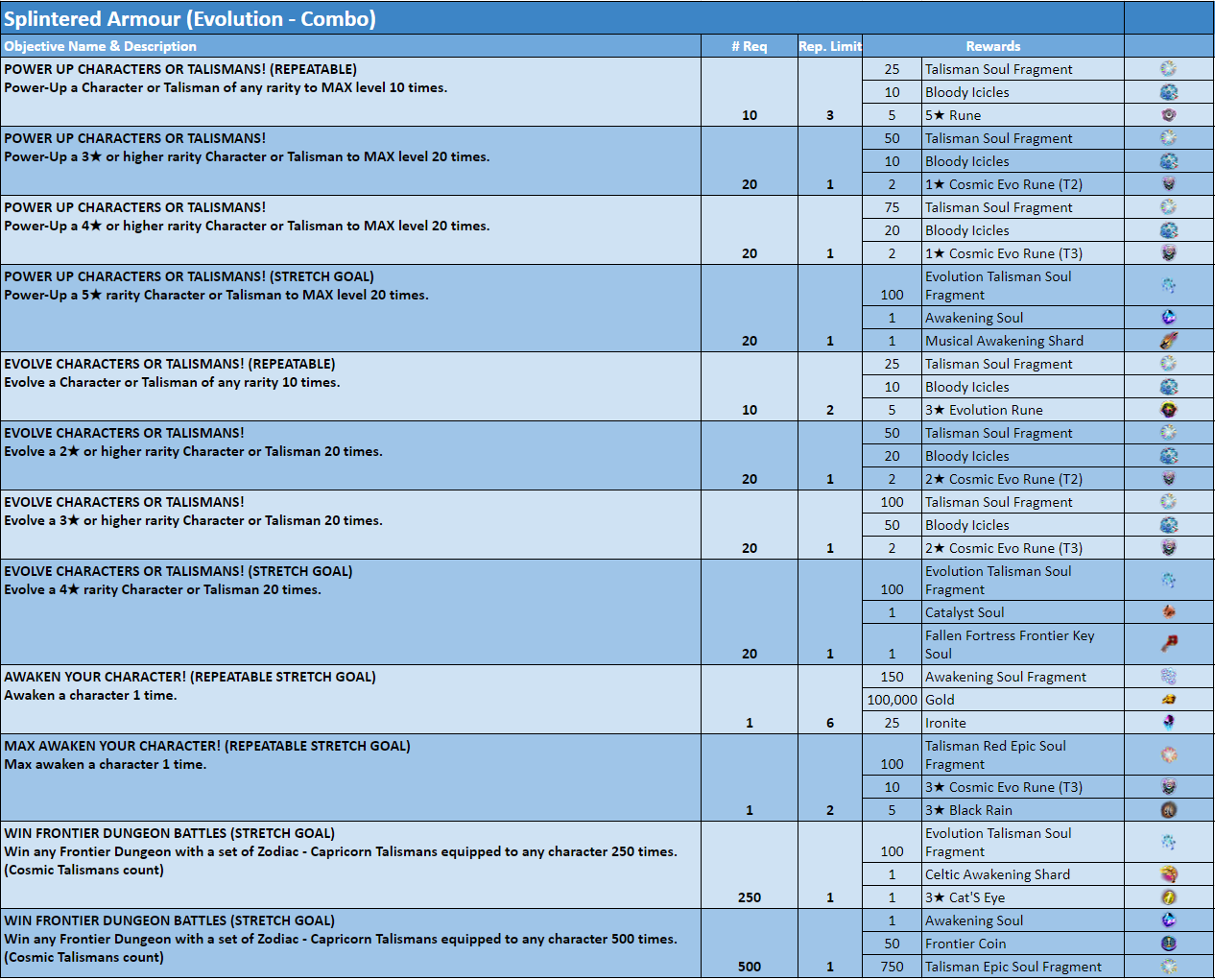
Task: Click the Gold reward icon
Action: point(1168,700)
